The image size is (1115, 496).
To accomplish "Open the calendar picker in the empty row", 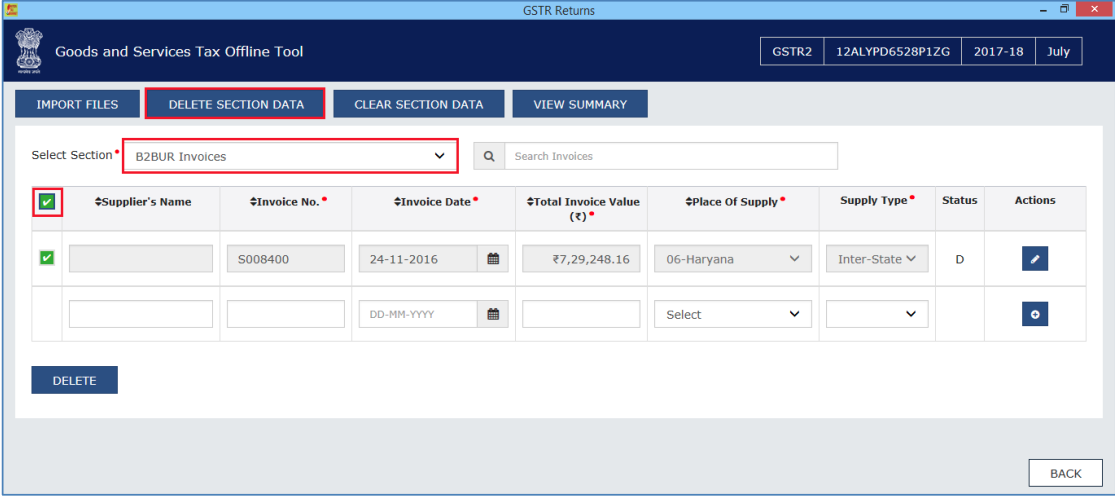I will point(493,314).
